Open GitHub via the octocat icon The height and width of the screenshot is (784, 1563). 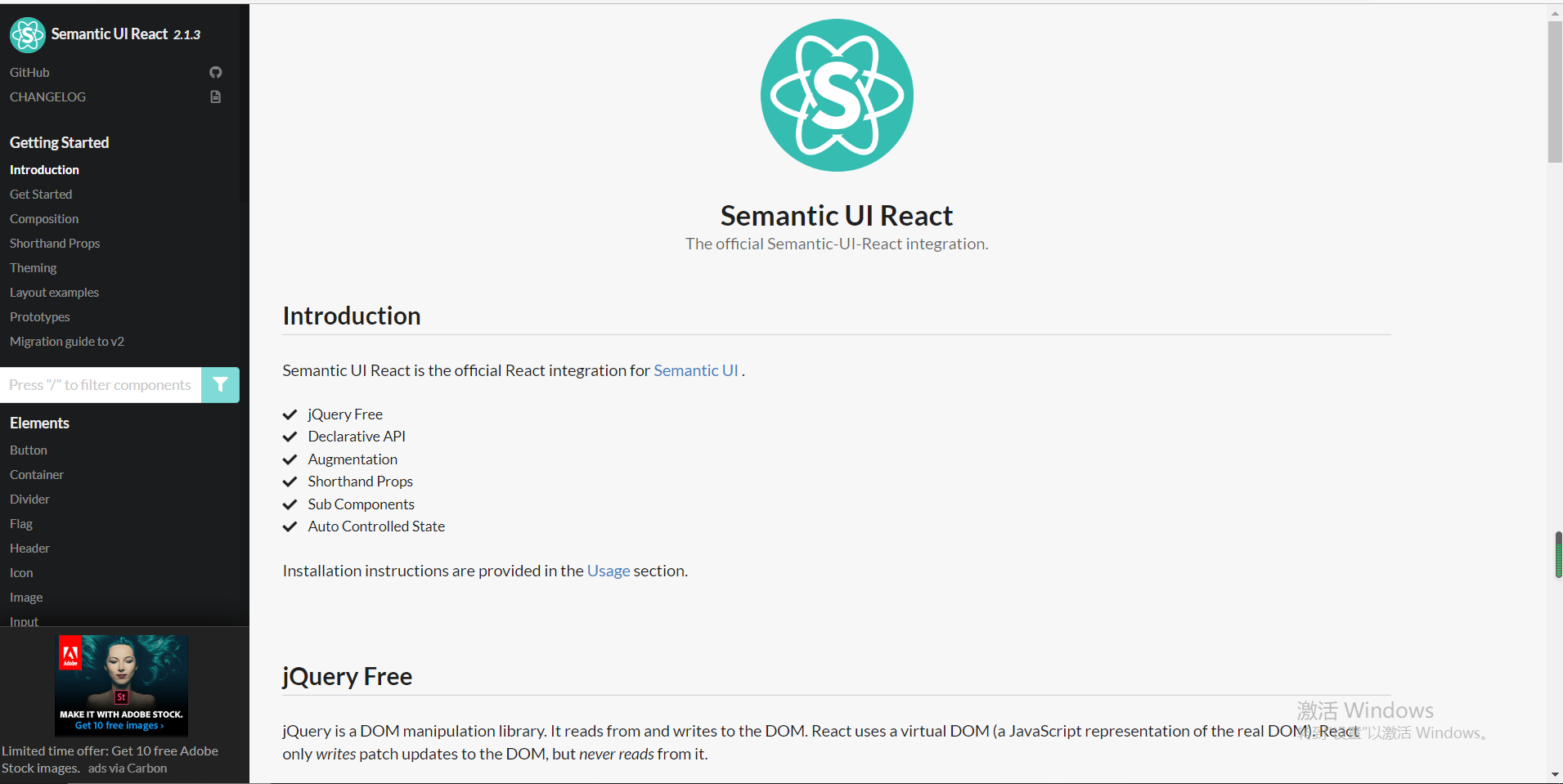coord(215,72)
